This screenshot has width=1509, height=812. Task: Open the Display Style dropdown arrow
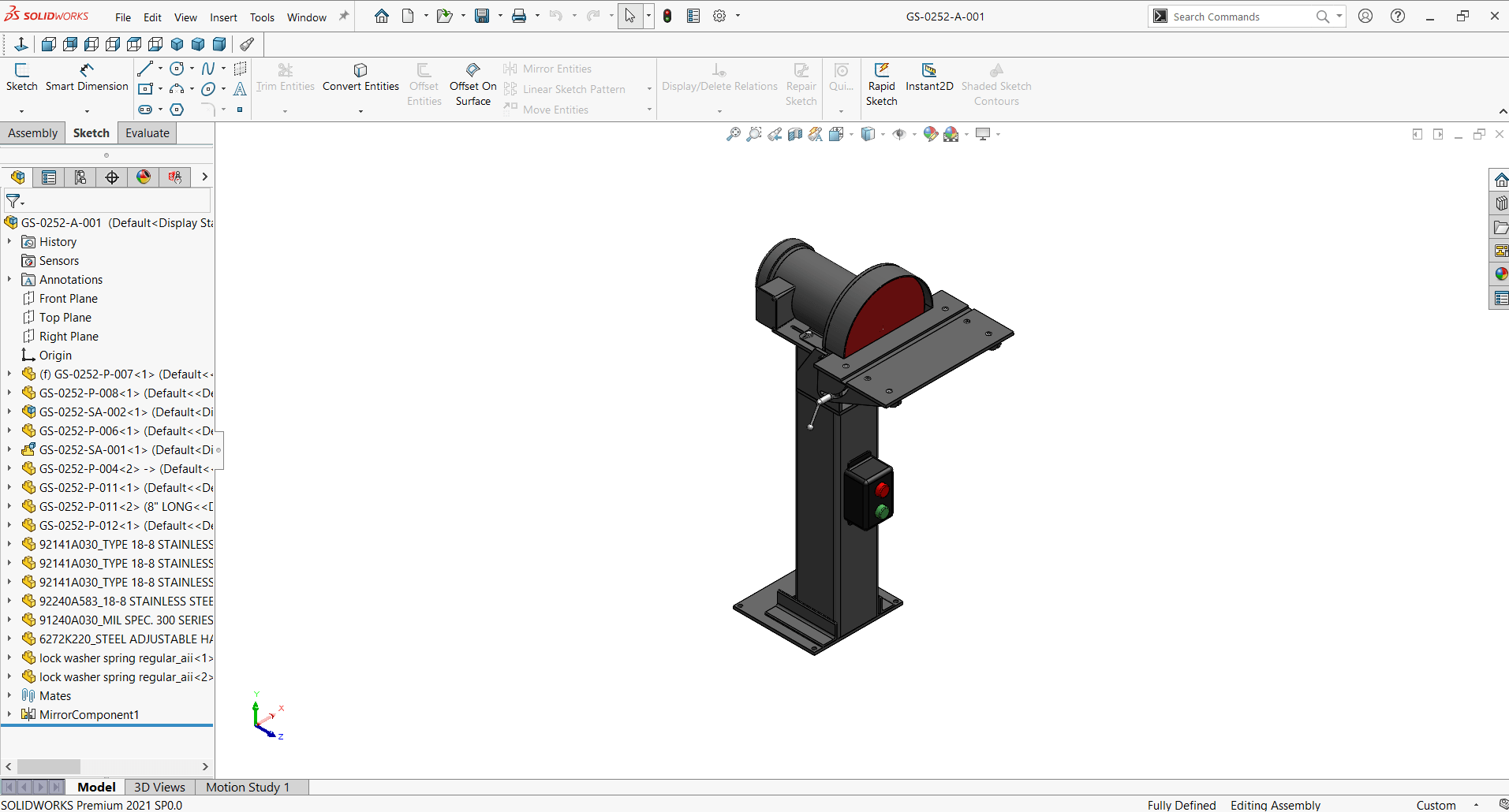point(883,135)
